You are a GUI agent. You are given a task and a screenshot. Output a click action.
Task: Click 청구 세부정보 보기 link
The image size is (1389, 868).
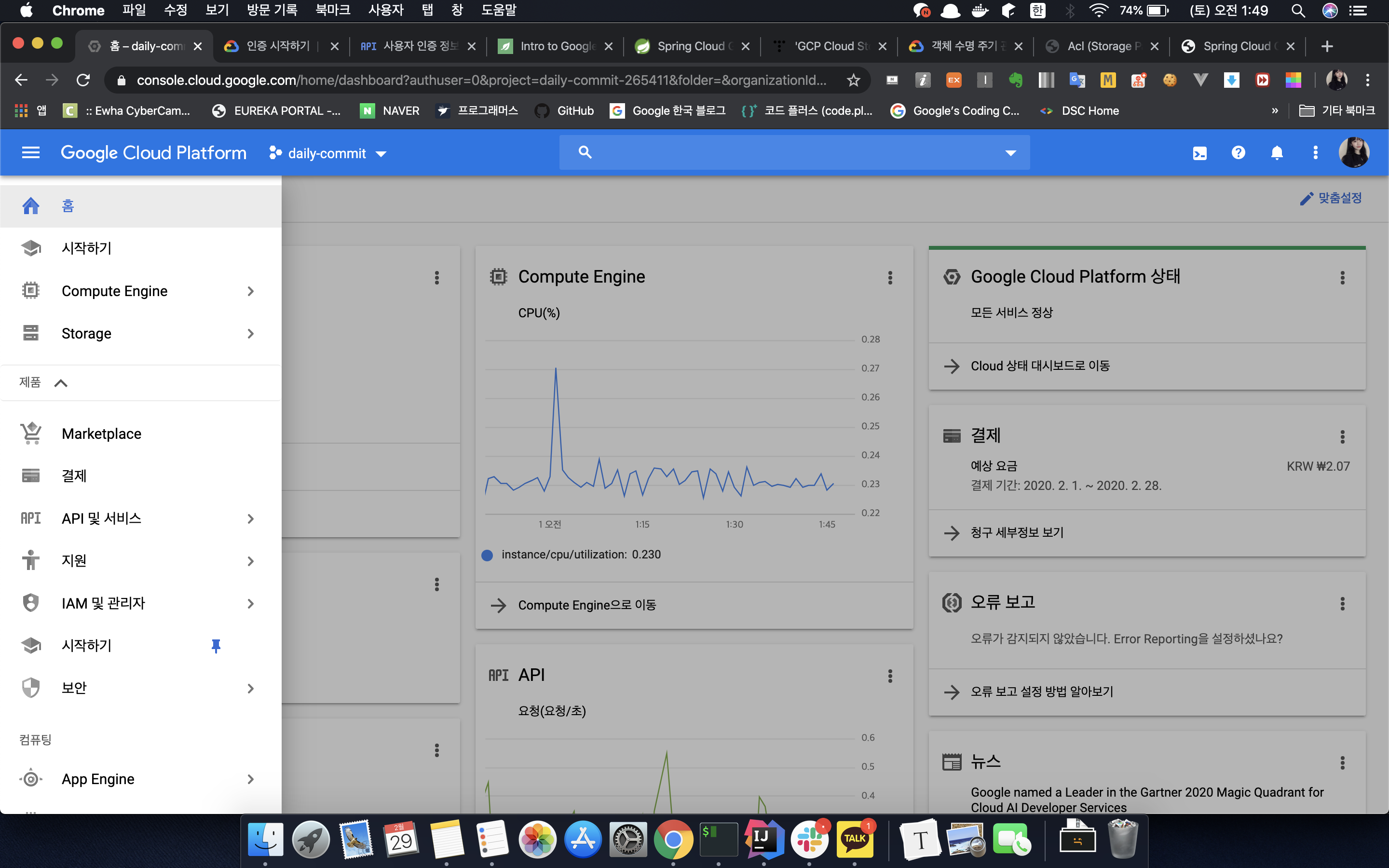pos(1017,533)
